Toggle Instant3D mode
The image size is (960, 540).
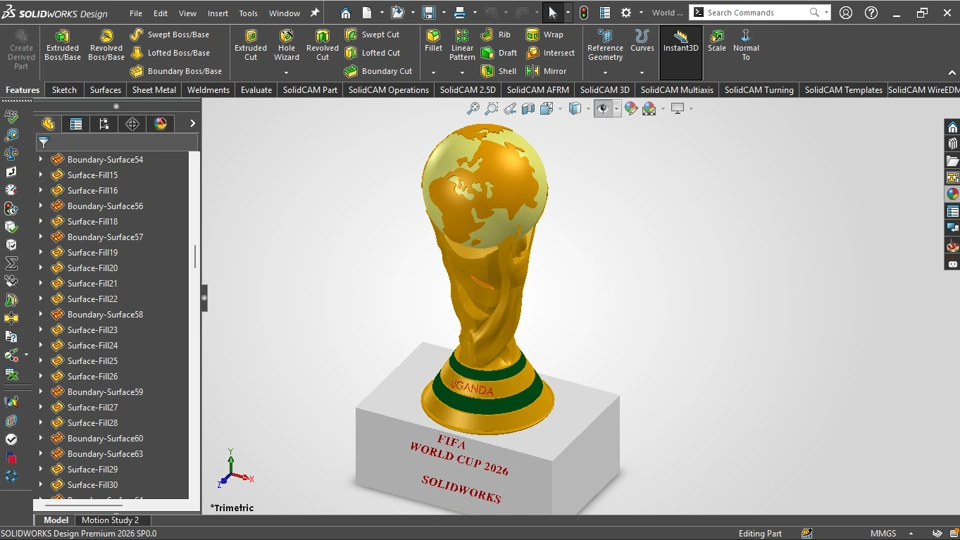coord(680,52)
